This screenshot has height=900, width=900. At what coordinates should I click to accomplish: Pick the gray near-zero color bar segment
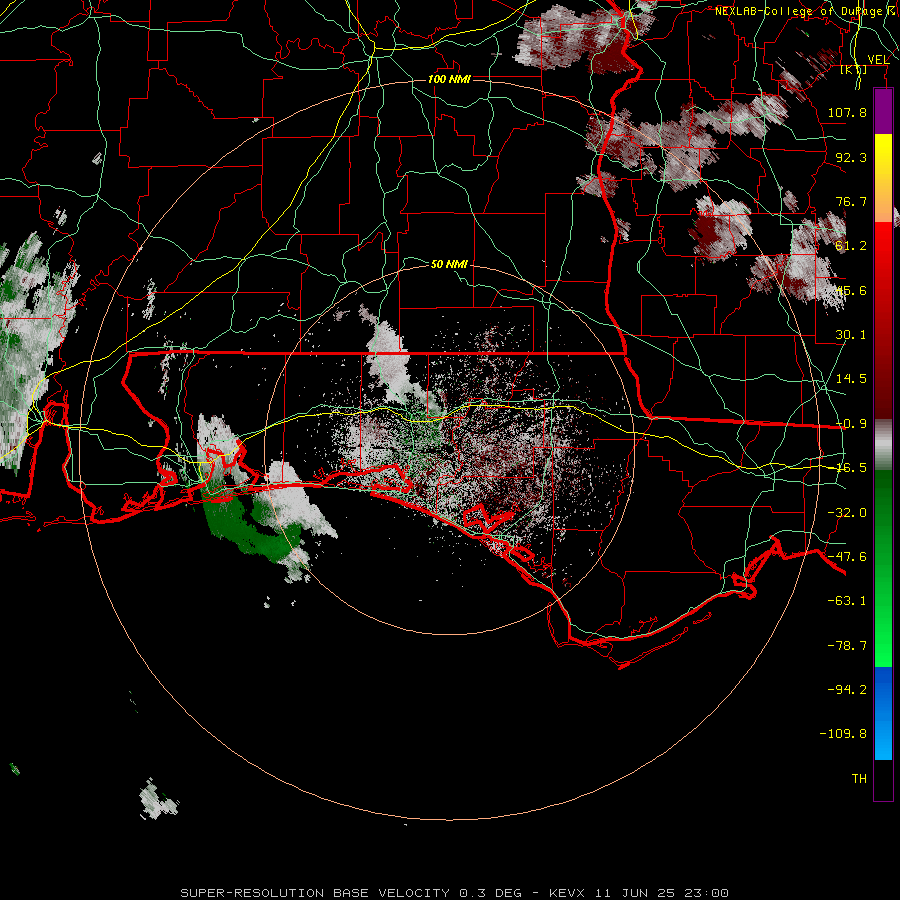click(883, 445)
